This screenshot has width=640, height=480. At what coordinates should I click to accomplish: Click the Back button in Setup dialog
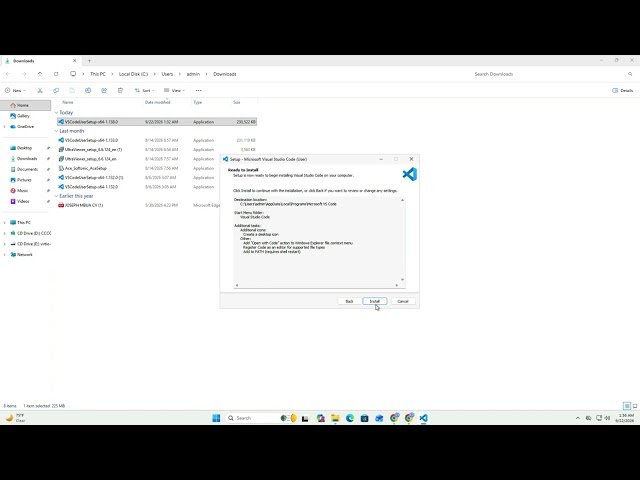tap(349, 301)
